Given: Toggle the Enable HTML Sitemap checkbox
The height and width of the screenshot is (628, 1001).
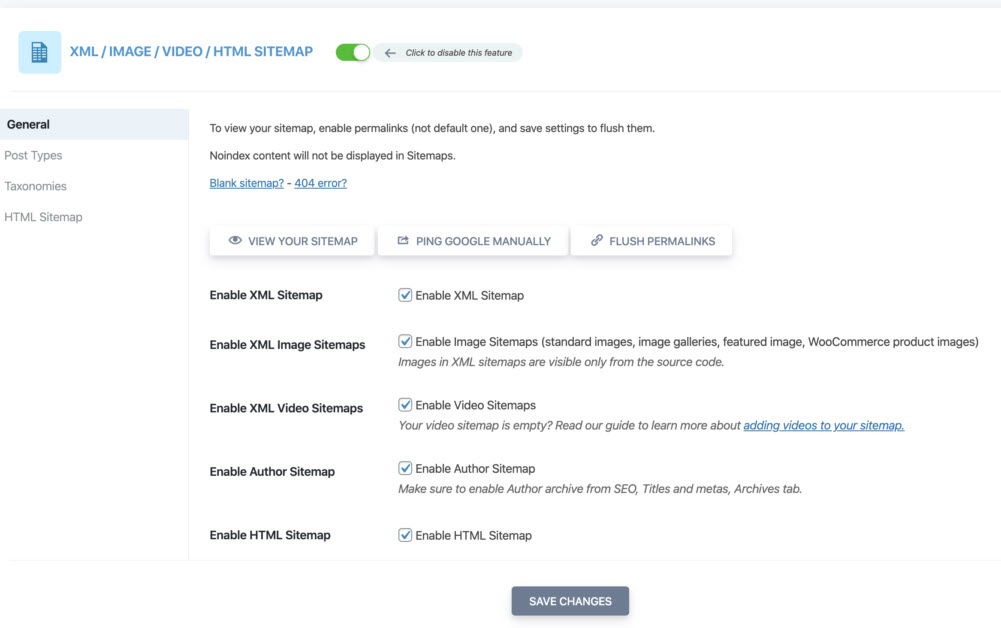Looking at the screenshot, I should (405, 535).
